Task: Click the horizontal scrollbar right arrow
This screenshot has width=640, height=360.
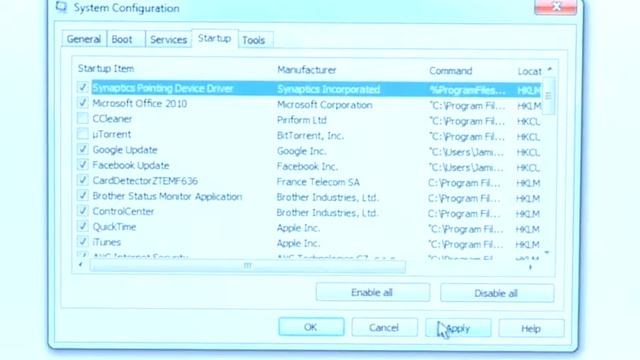Action: click(x=530, y=267)
